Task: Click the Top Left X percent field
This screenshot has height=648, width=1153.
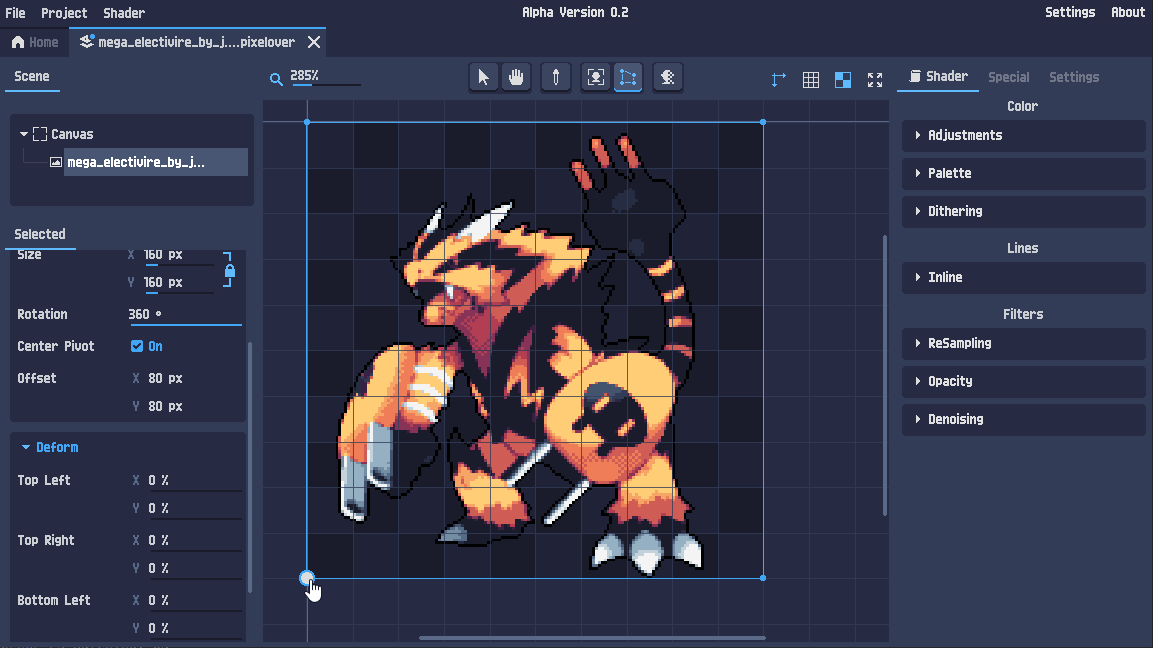Action: 194,481
